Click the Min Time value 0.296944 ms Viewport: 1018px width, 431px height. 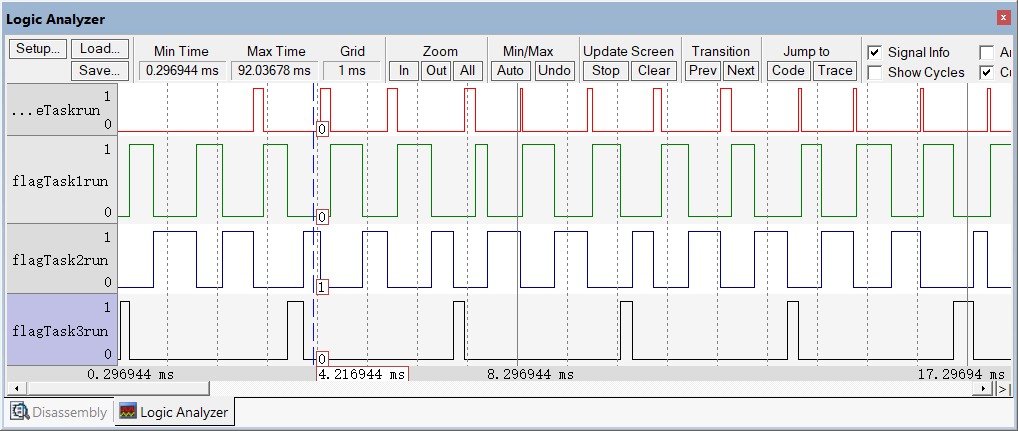[182, 71]
